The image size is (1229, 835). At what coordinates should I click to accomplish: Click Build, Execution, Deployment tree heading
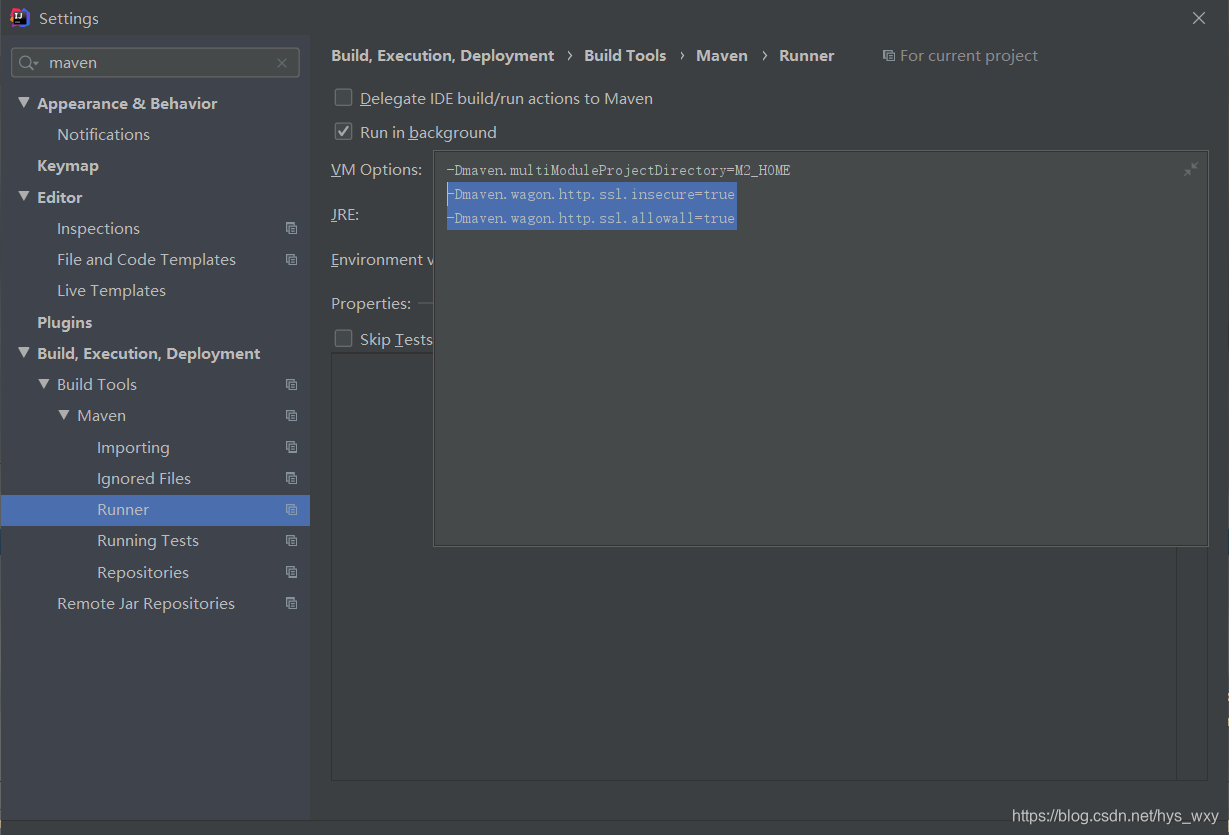point(148,354)
